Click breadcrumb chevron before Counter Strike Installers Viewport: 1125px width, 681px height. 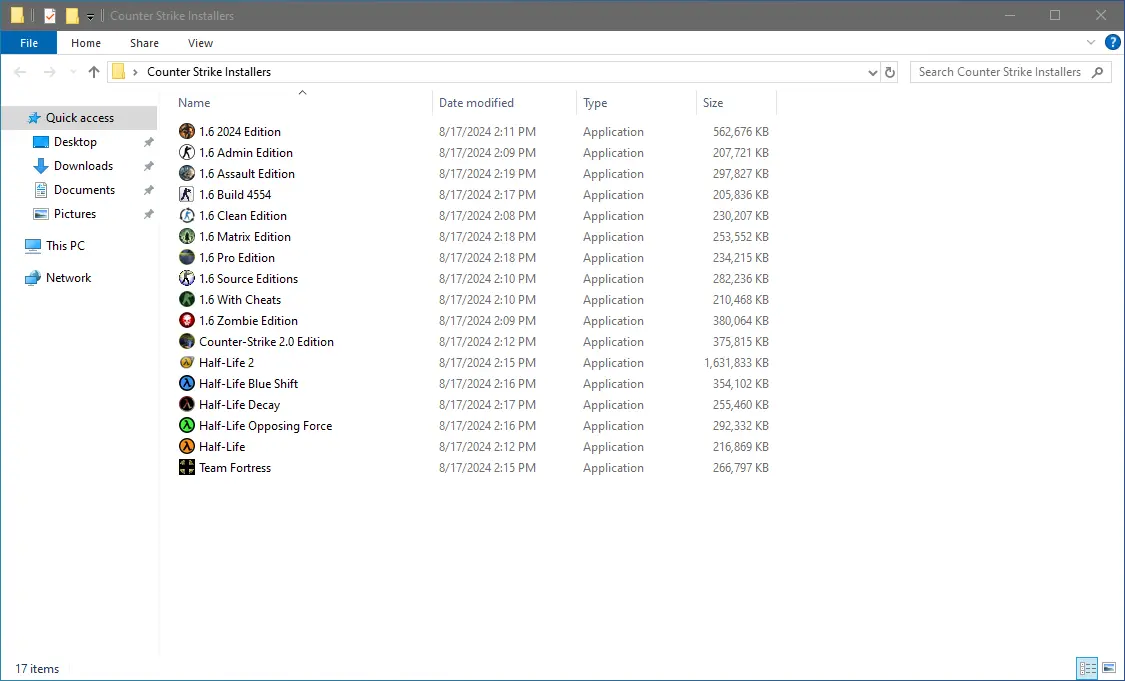click(x=135, y=72)
